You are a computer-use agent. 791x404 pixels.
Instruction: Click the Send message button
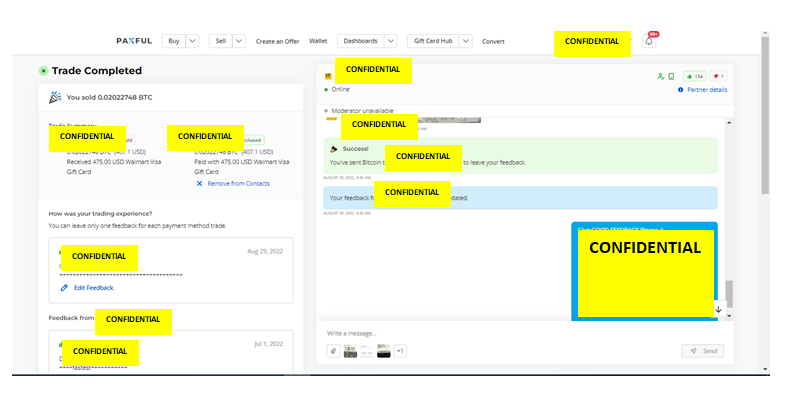click(703, 351)
